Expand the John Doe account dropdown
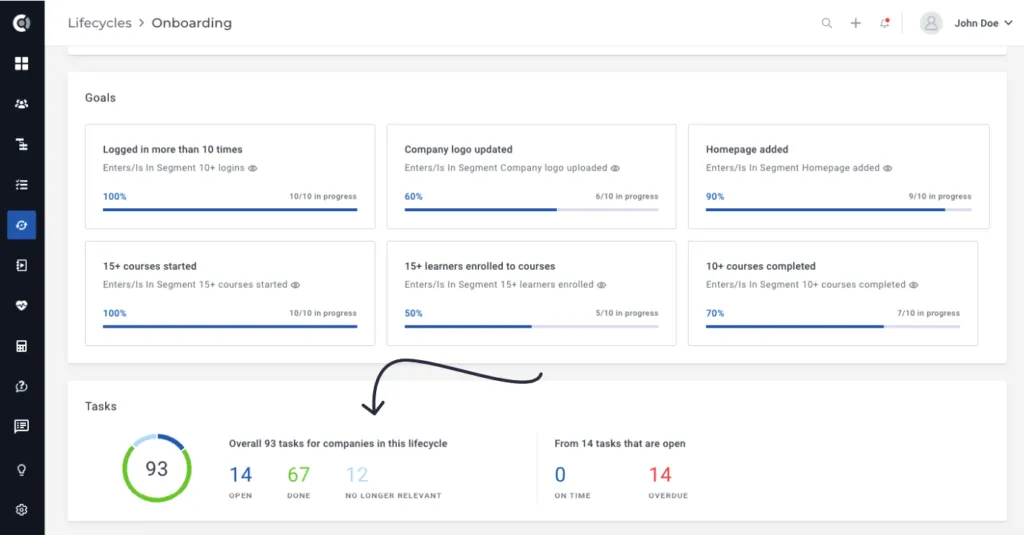This screenshot has height=535, width=1024. click(983, 23)
